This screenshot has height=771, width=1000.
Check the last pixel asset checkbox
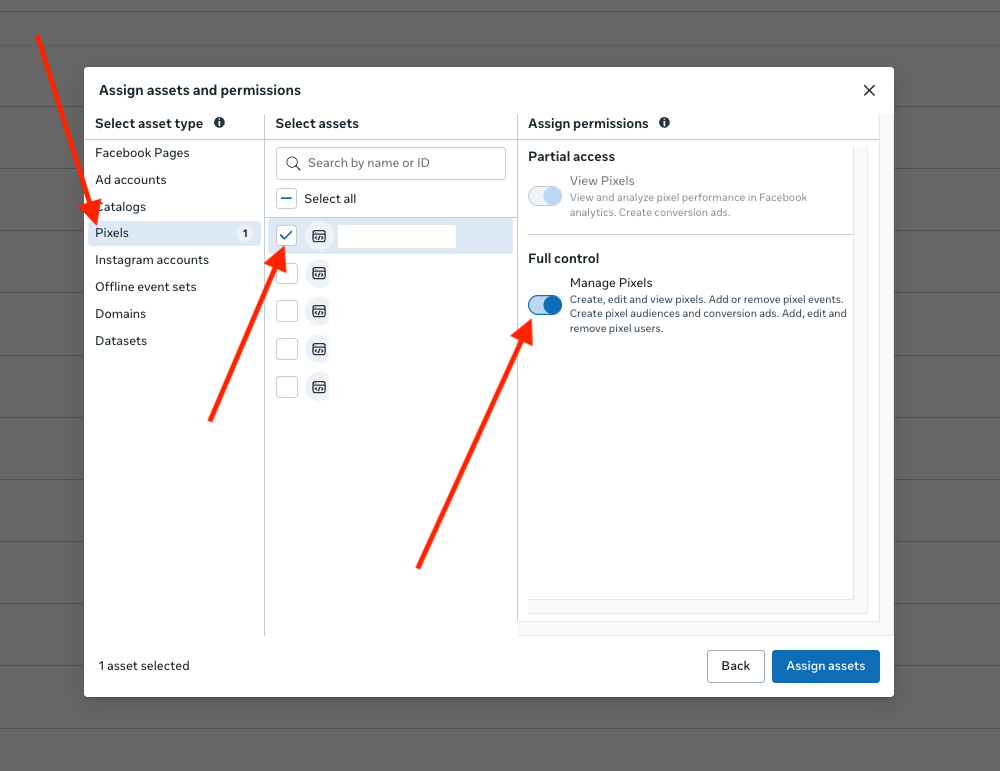(287, 387)
